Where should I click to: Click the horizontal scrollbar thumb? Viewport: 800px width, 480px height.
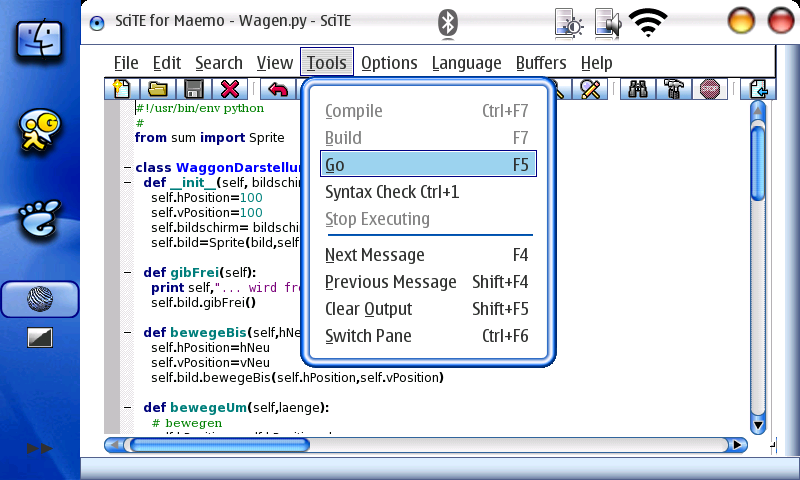point(220,445)
